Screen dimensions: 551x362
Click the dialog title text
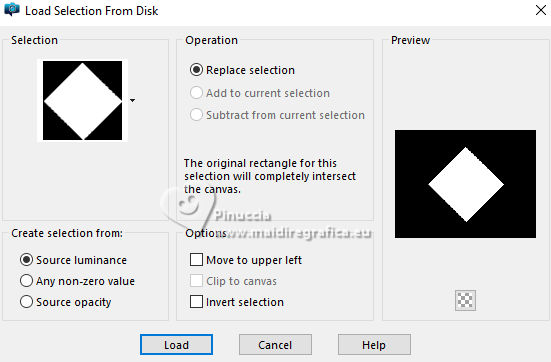click(92, 11)
